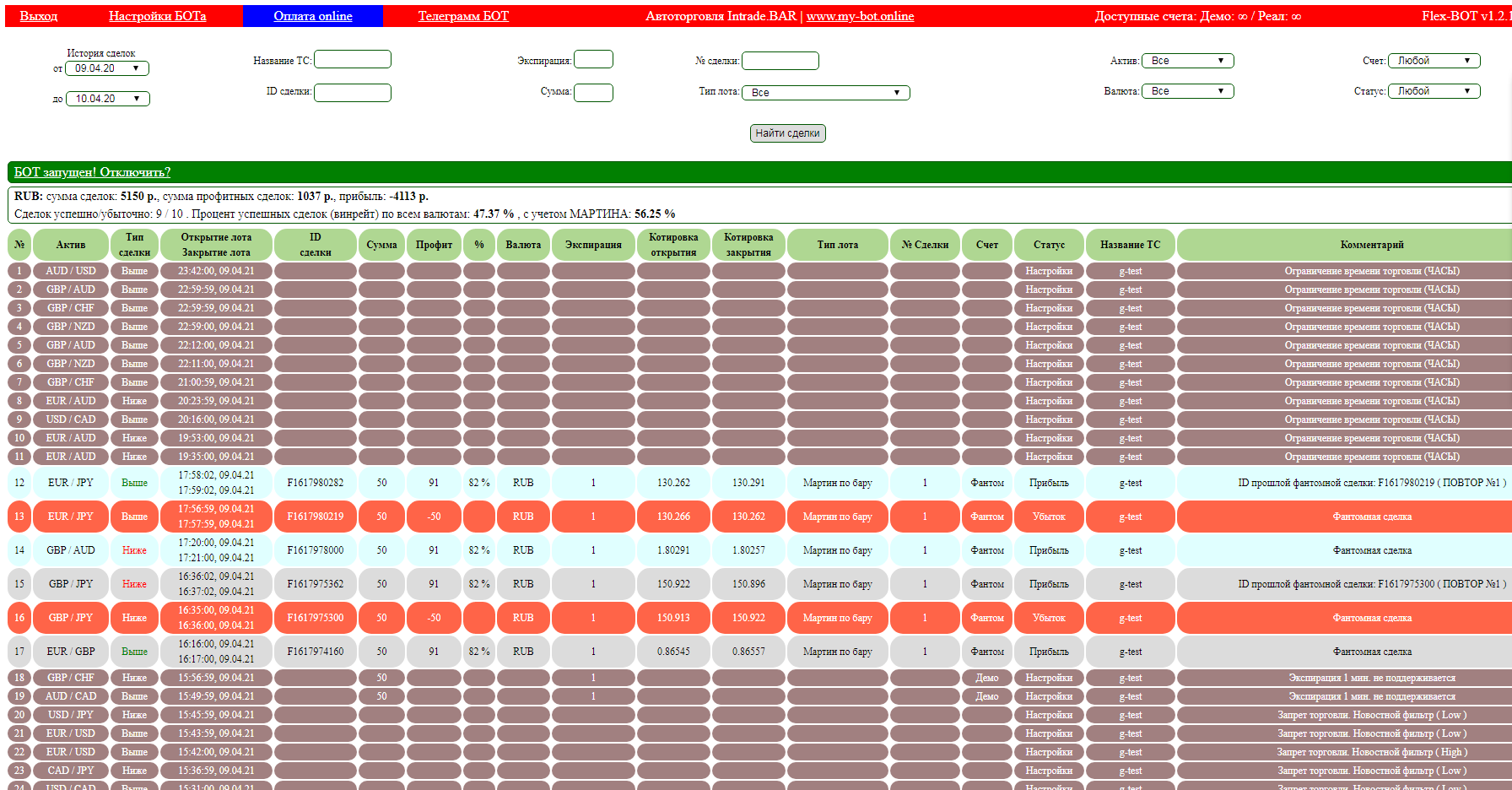Click timestamp 23:42:00, 09.04.21
The height and width of the screenshot is (790, 1512).
tap(216, 271)
